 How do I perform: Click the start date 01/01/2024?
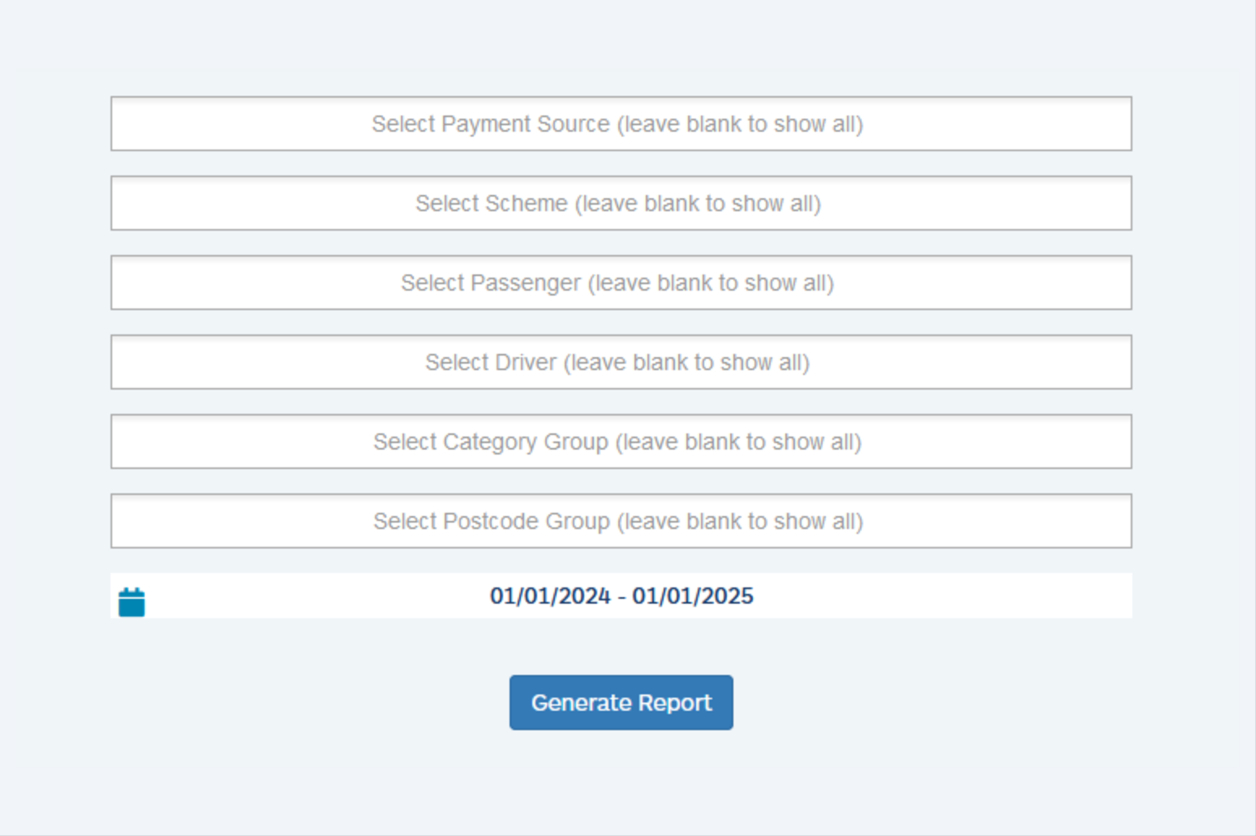(x=549, y=596)
